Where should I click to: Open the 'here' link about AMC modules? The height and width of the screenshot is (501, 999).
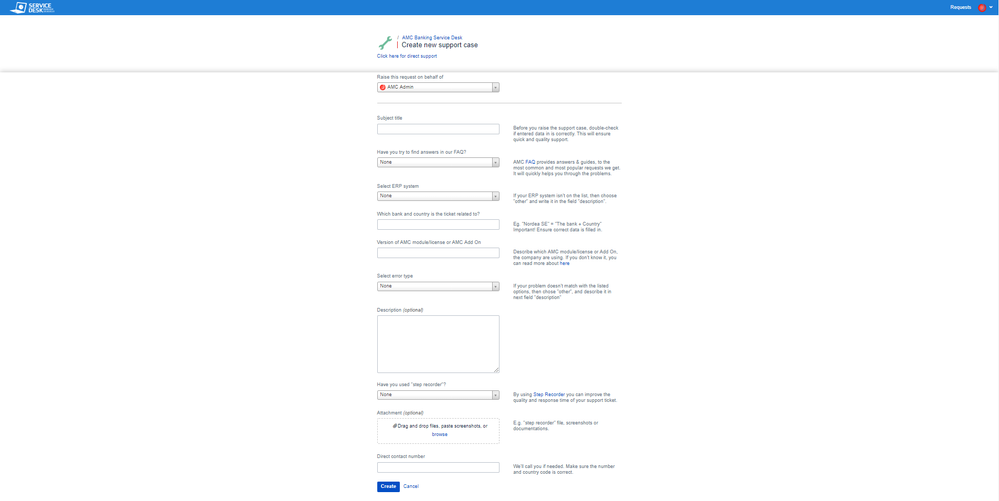coord(564,263)
